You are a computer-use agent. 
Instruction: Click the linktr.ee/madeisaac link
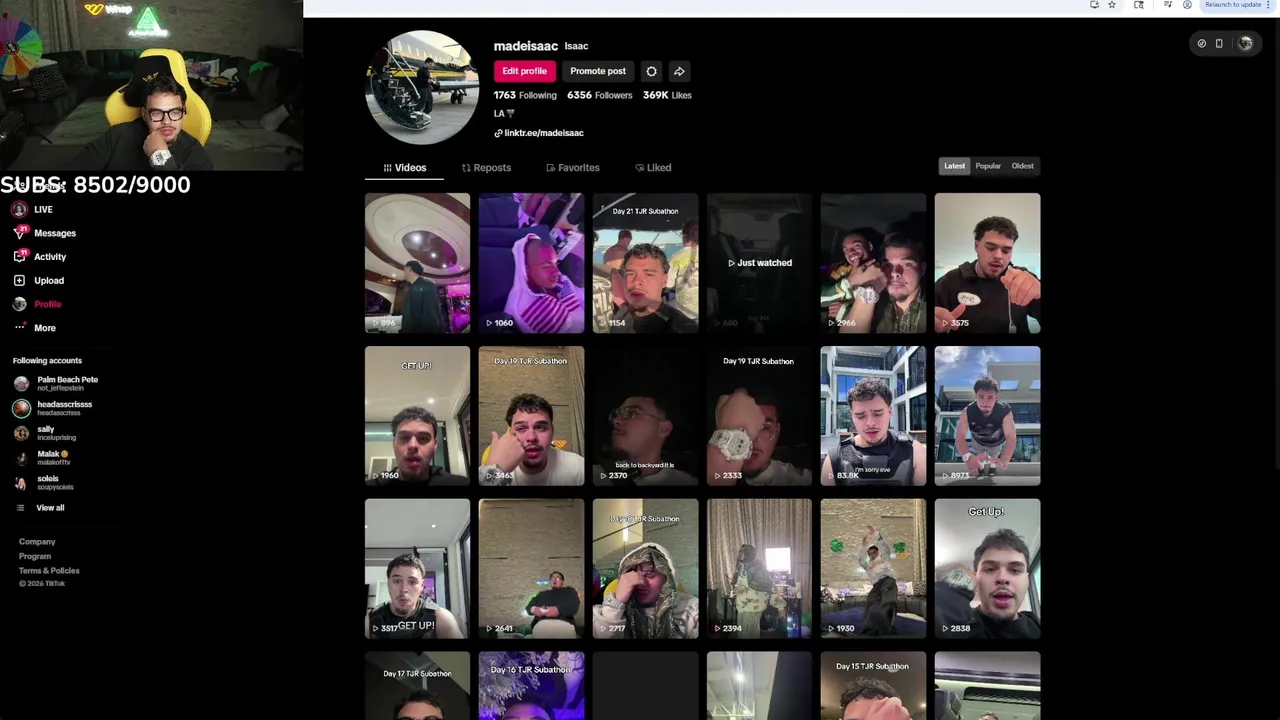pyautogui.click(x=538, y=133)
